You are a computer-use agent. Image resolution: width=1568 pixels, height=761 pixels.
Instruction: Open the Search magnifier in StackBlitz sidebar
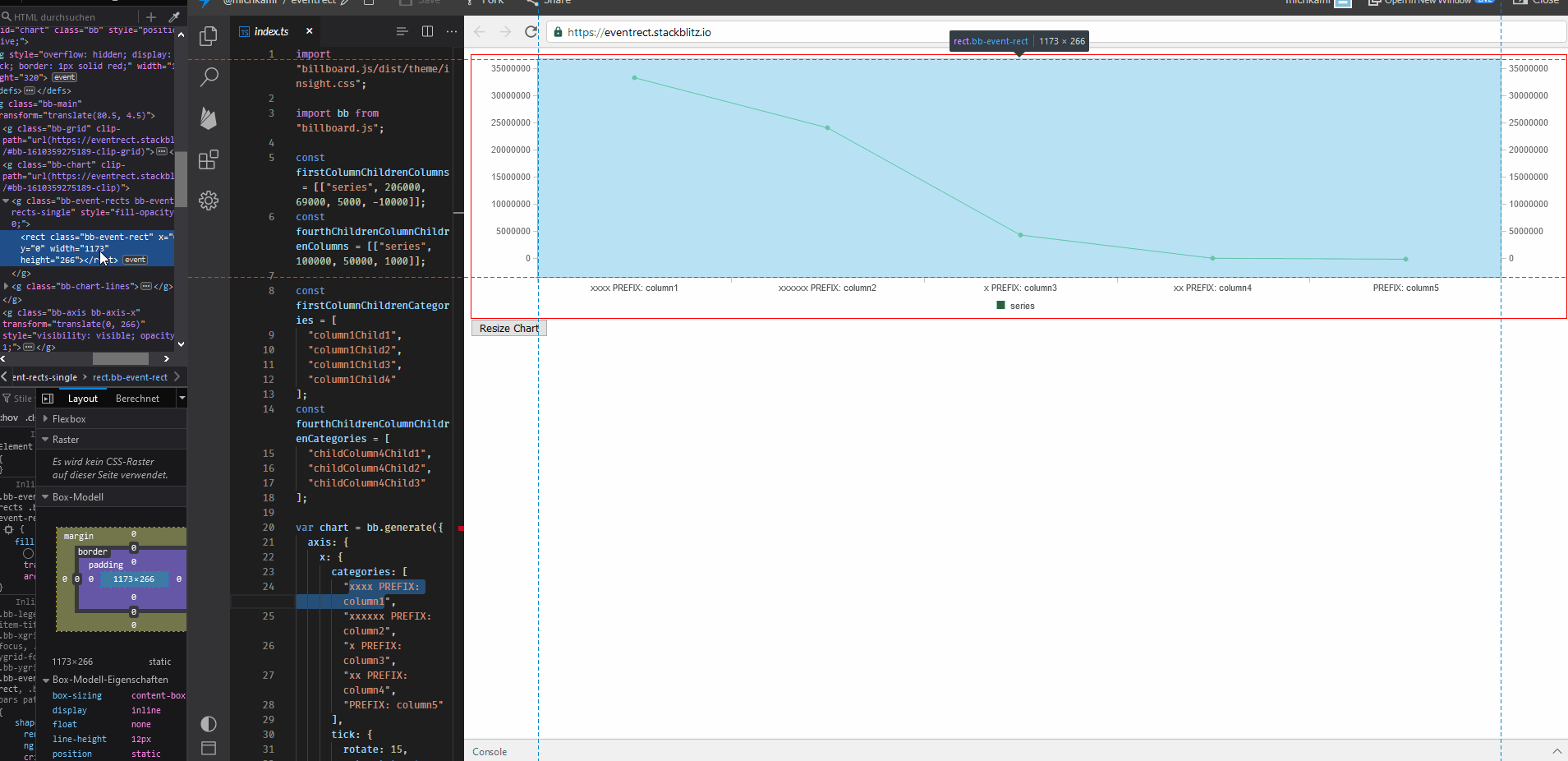[209, 77]
